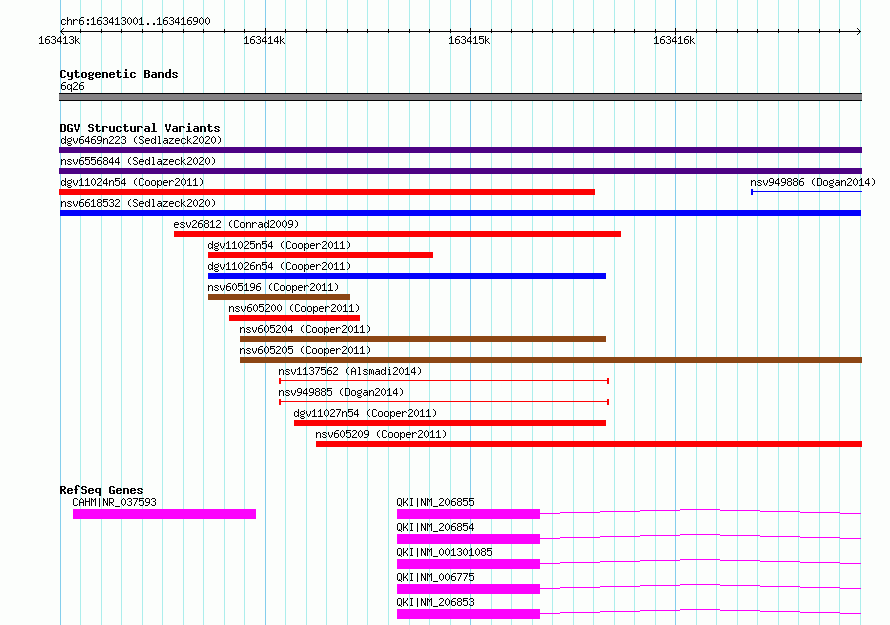Click the QKI|NM_206855 transcript label
This screenshot has width=890, height=625.
(435, 502)
